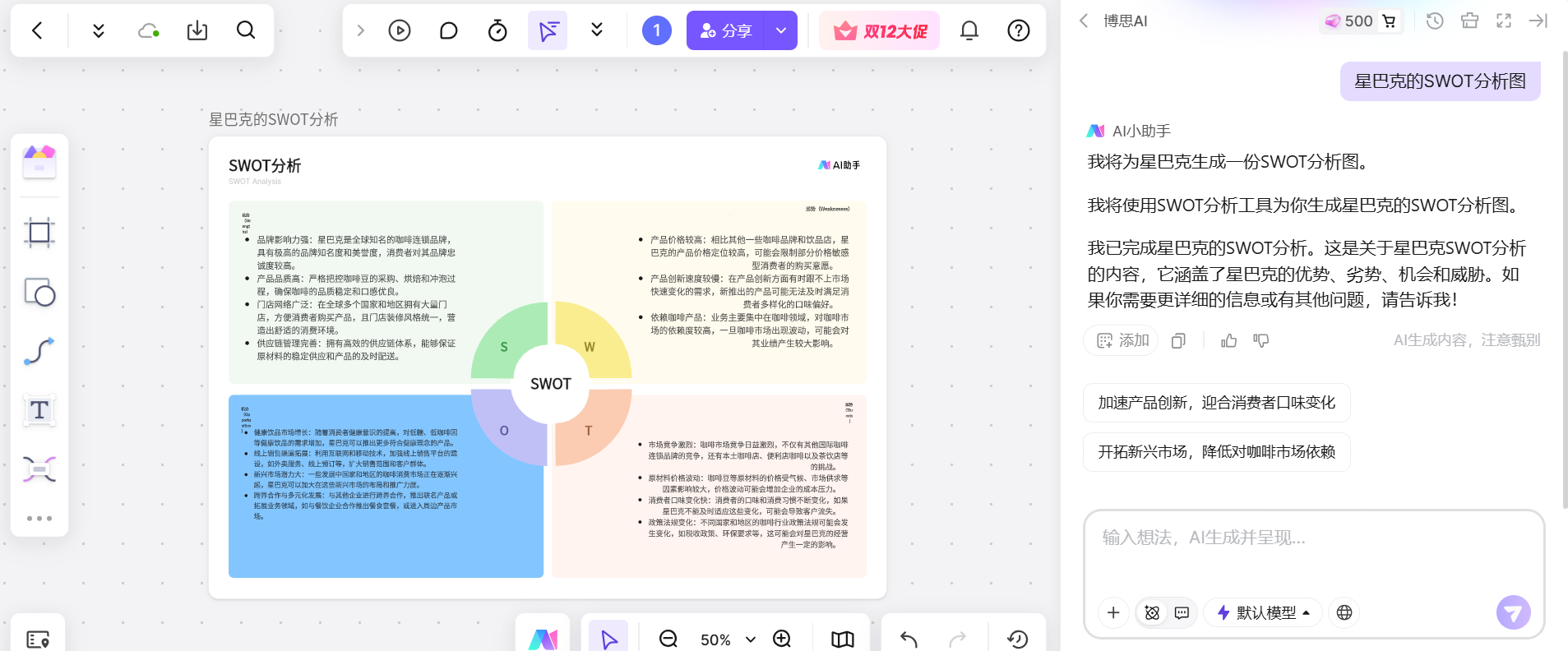Image resolution: width=1568 pixels, height=651 pixels.
Task: Toggle the canvas generation mode icon
Action: coord(1152,612)
